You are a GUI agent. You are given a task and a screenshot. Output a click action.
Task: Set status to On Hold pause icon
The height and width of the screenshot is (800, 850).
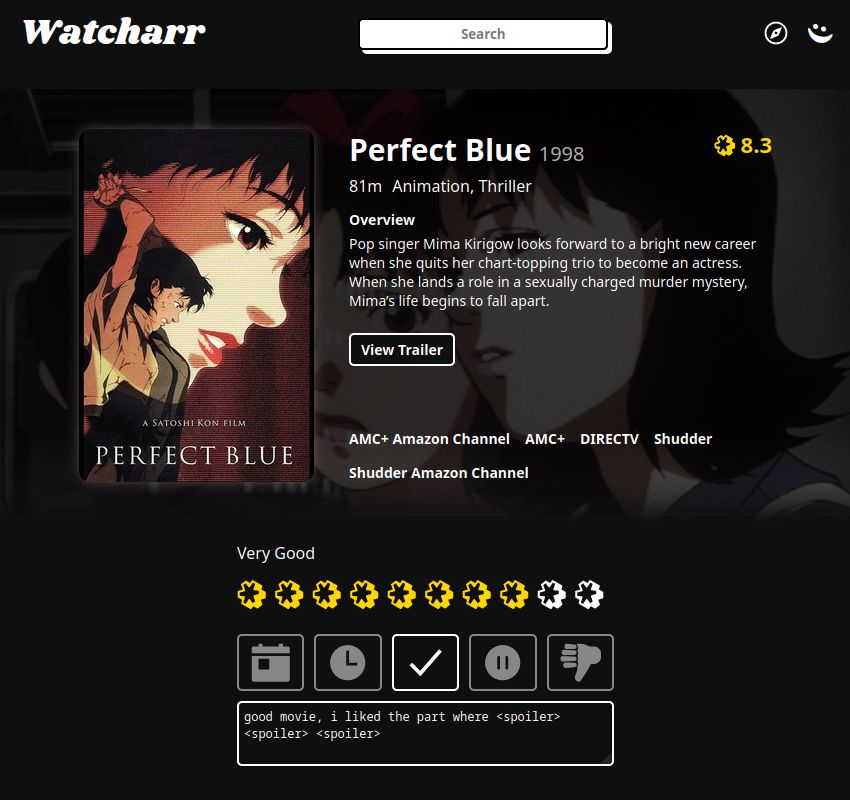tap(503, 662)
